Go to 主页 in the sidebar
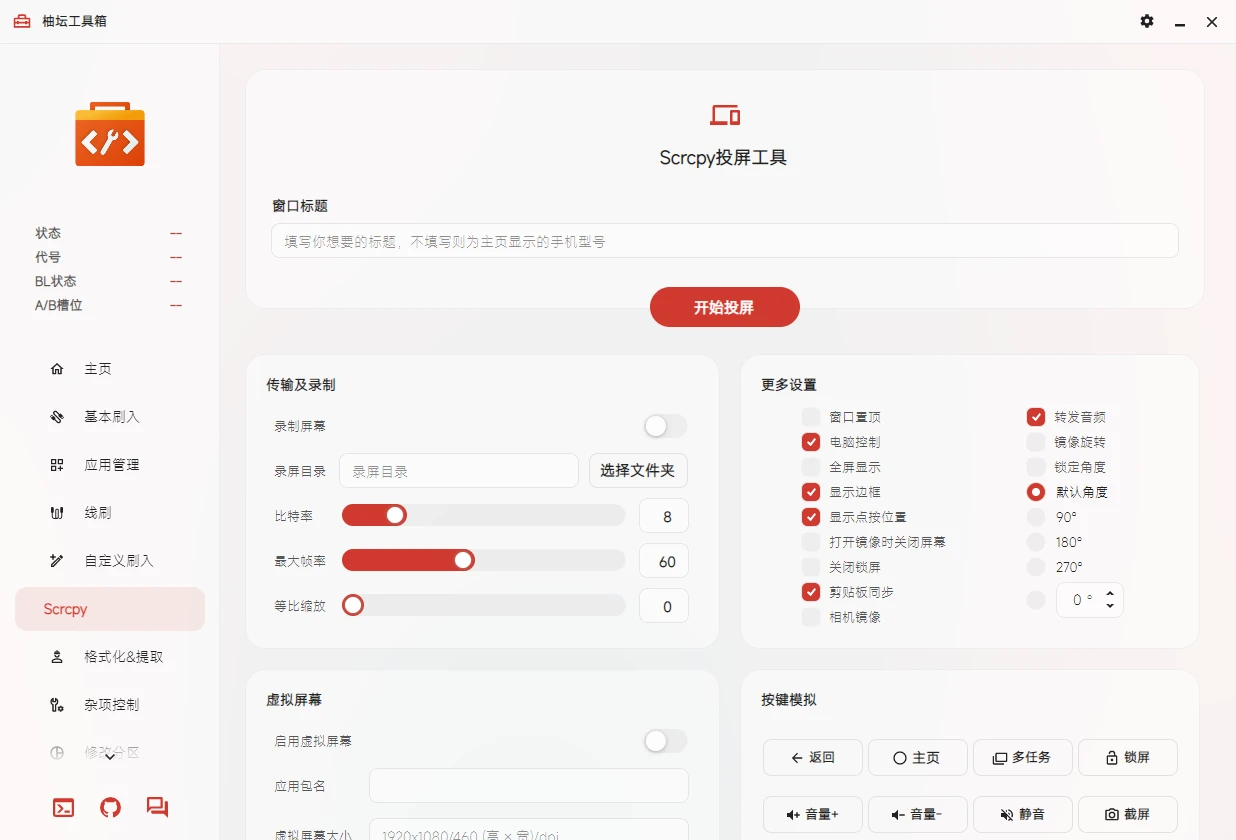This screenshot has width=1236, height=840. (98, 369)
